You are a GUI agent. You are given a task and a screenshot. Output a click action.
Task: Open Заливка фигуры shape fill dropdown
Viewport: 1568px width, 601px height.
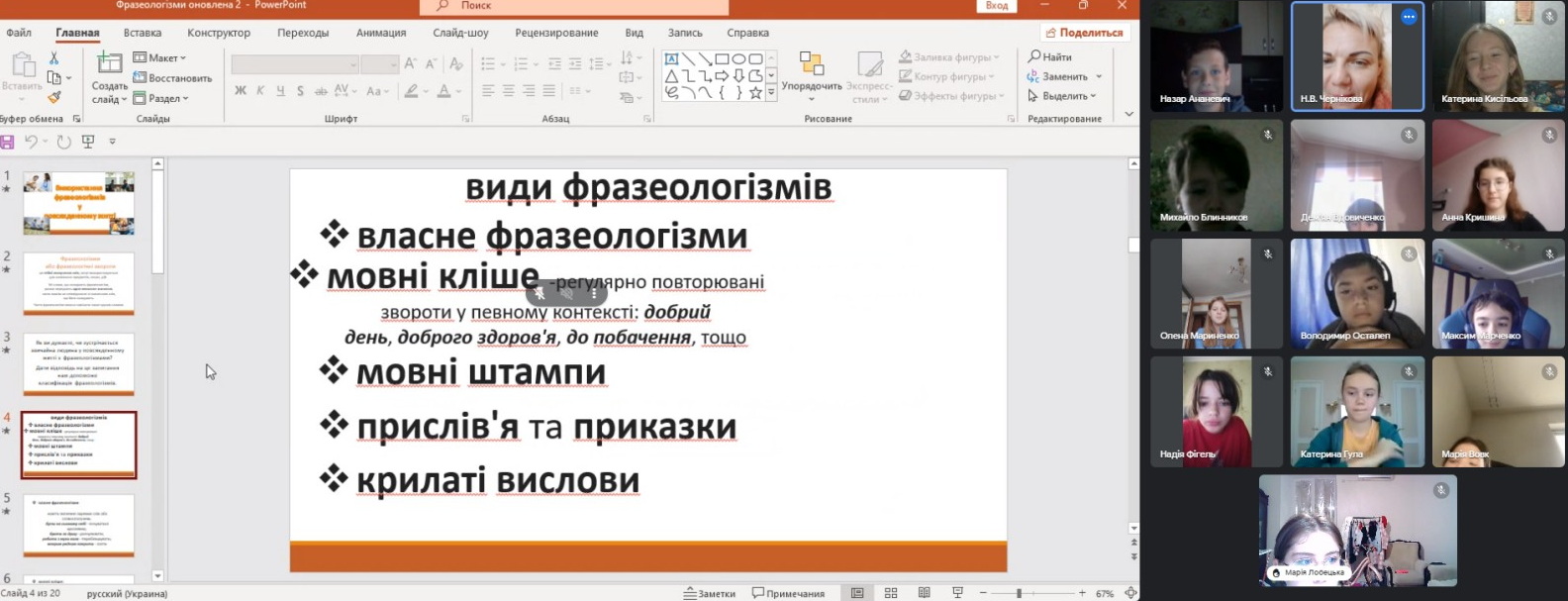[949, 57]
